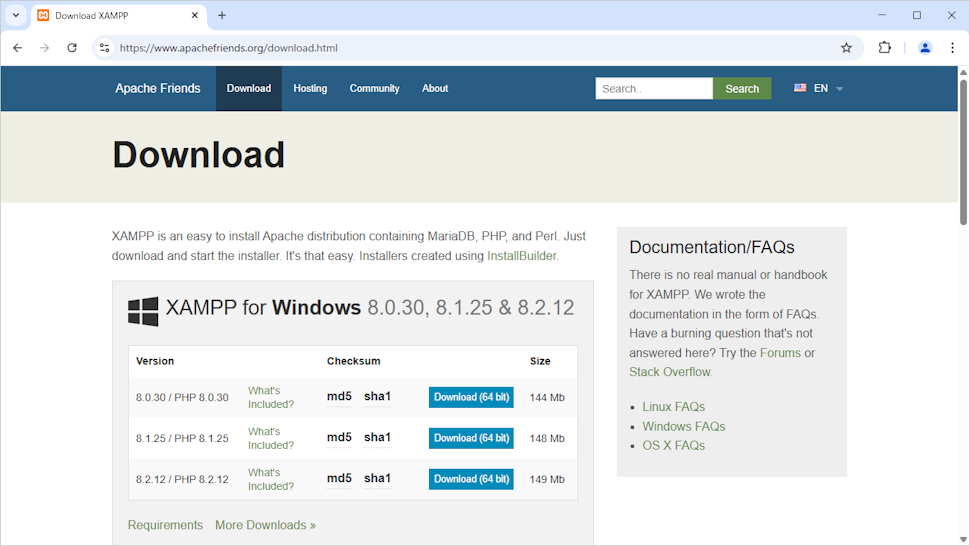Click the Windows logo next to XAMPP heading
This screenshot has width=970, height=546.
(x=143, y=311)
